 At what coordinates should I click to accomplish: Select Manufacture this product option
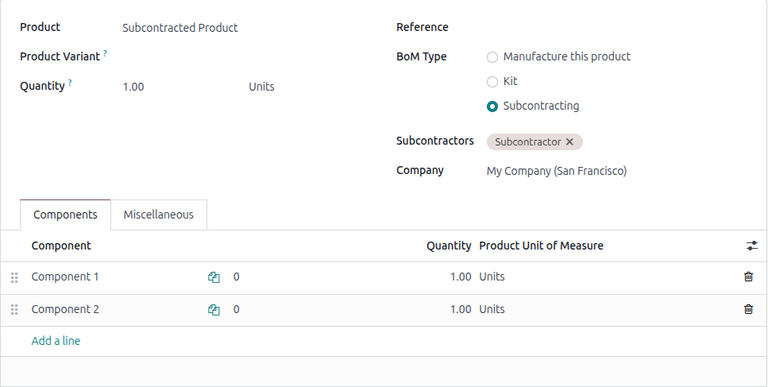[492, 57]
